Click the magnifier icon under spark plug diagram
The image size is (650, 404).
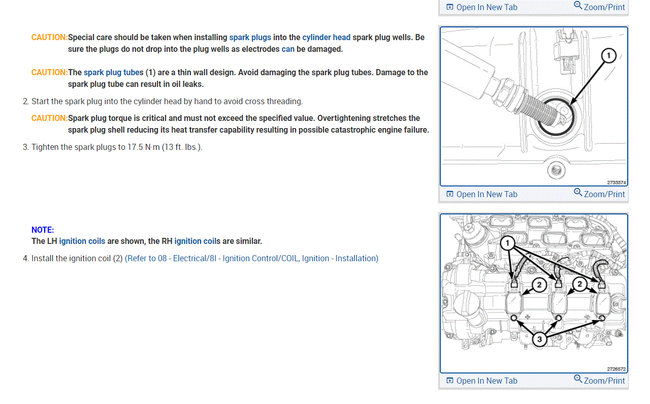(578, 192)
